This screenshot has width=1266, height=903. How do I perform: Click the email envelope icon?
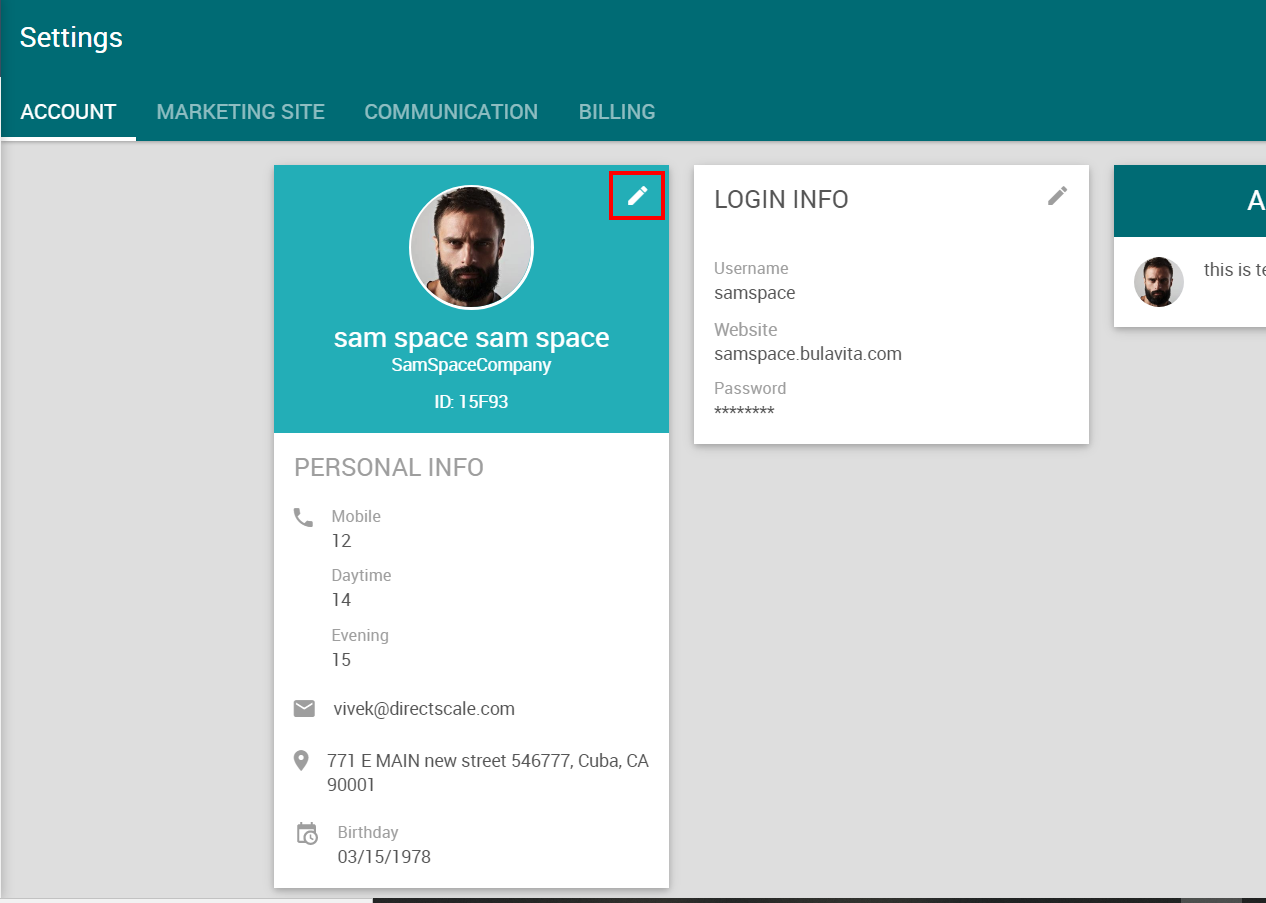(304, 709)
